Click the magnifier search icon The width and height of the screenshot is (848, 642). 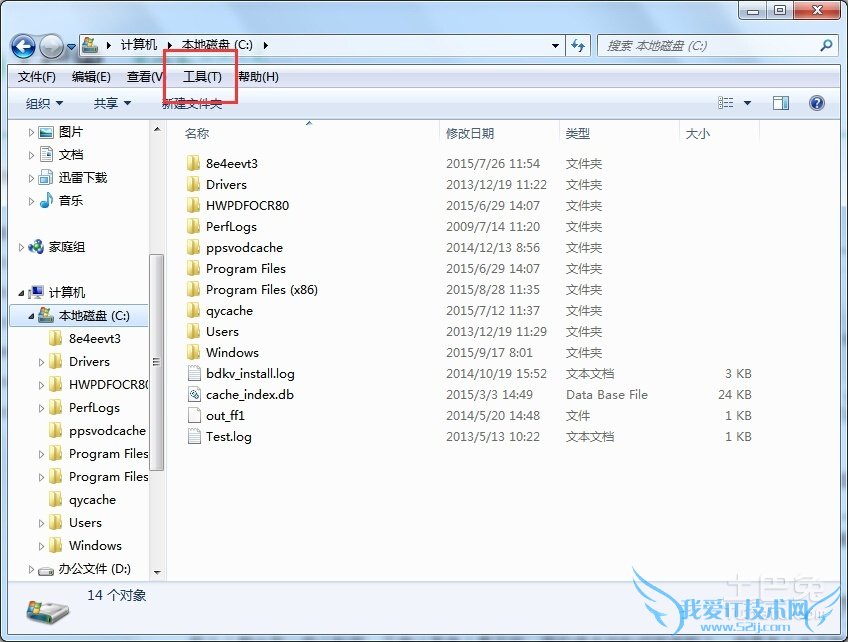(x=825, y=46)
